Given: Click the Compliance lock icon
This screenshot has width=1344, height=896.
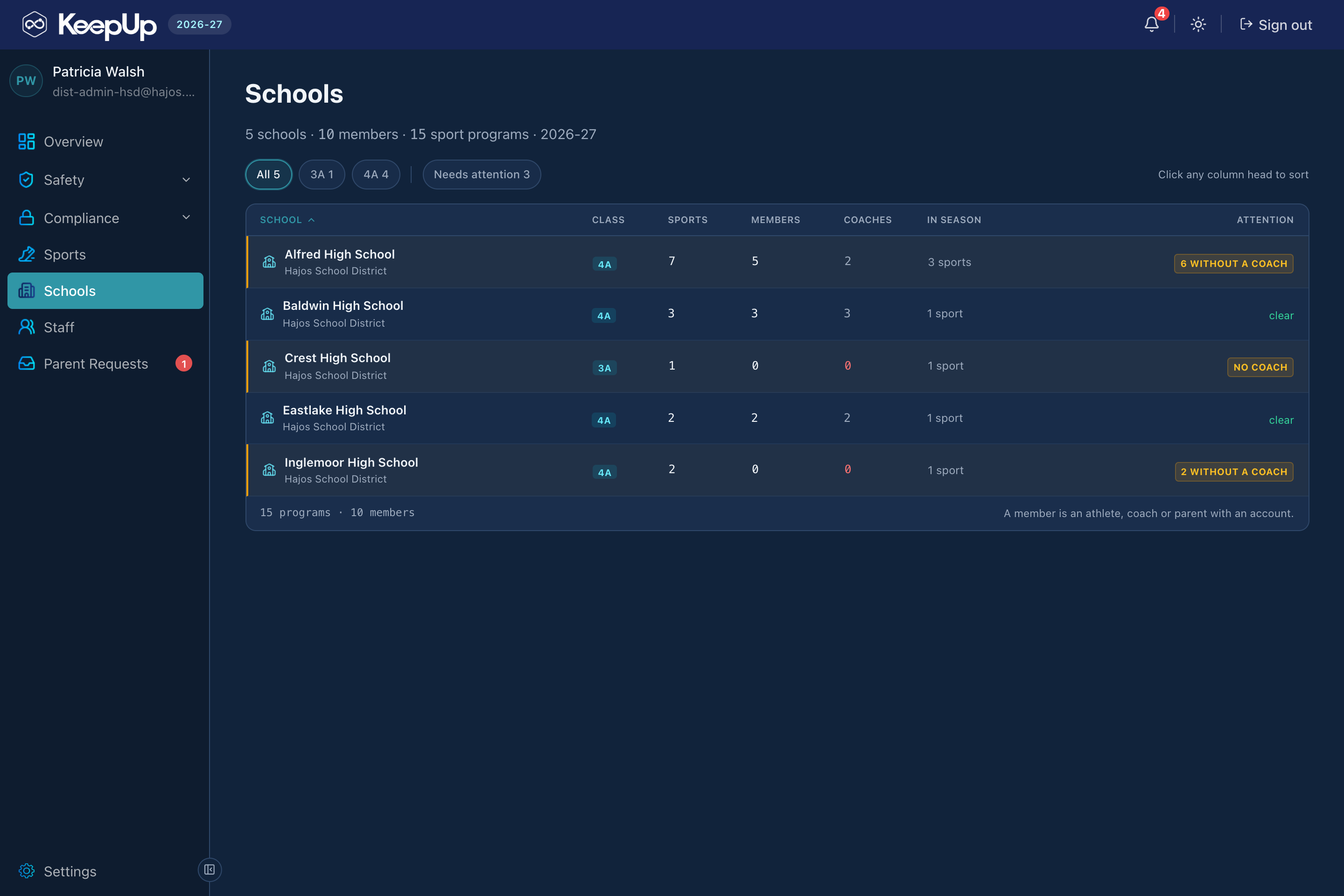Looking at the screenshot, I should point(26,218).
